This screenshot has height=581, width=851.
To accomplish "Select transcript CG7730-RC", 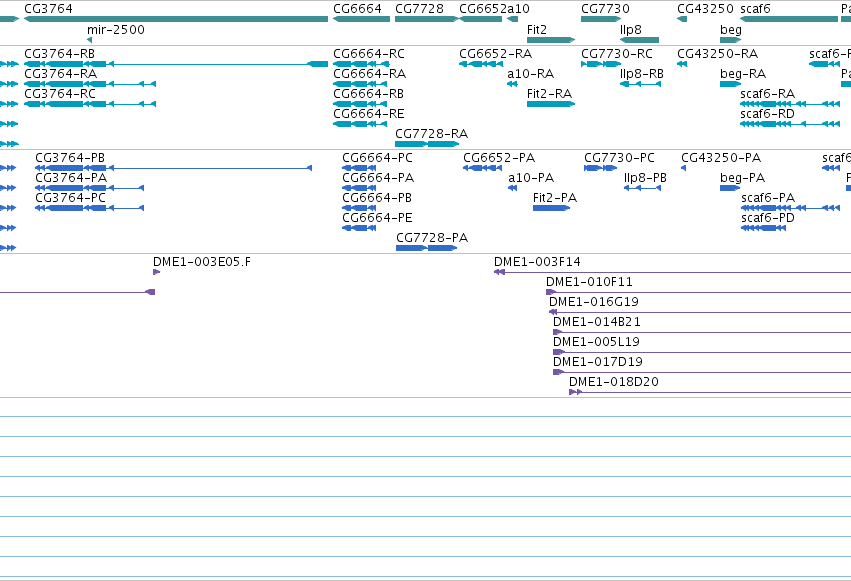I will pyautogui.click(x=601, y=64).
